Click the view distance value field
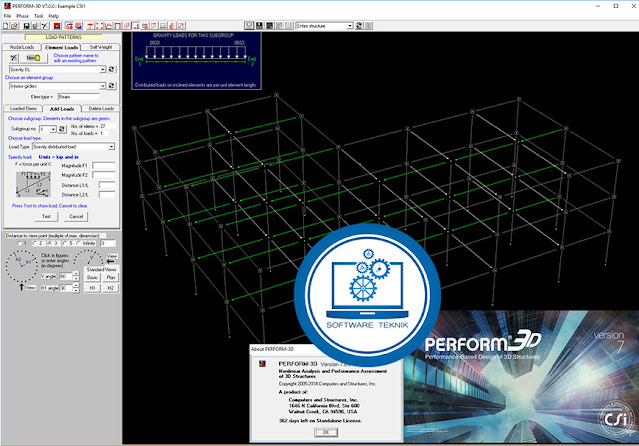The width and height of the screenshot is (639, 446). (x=108, y=243)
